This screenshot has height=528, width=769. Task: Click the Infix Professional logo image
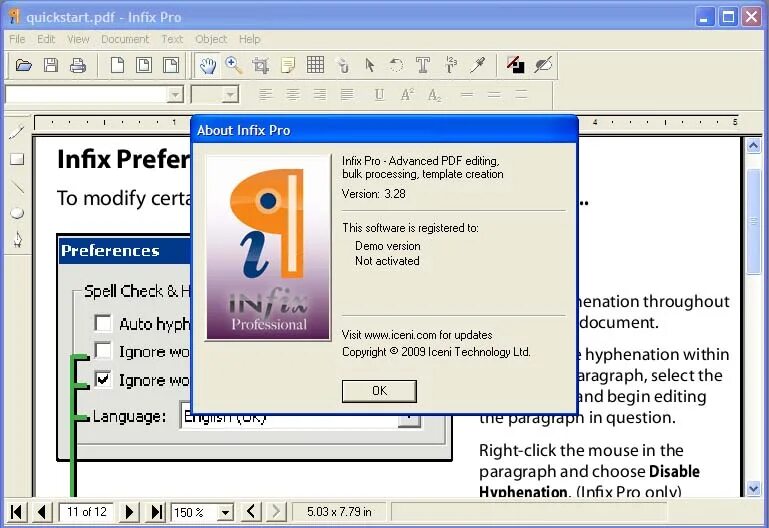coord(268,248)
